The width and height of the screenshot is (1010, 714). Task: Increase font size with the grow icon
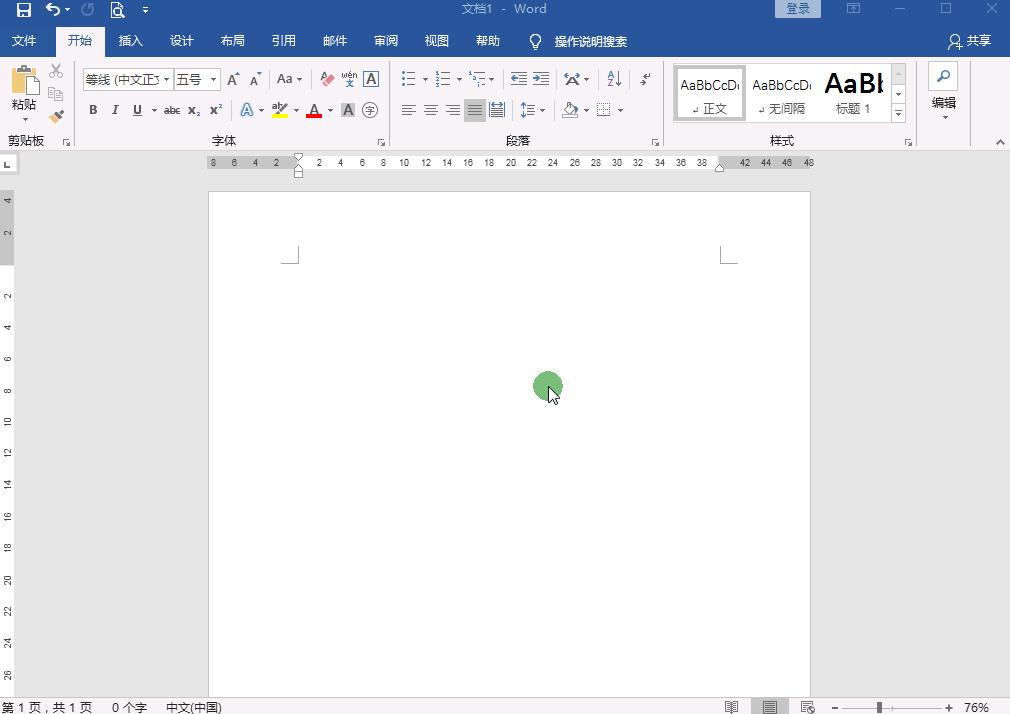pos(233,79)
